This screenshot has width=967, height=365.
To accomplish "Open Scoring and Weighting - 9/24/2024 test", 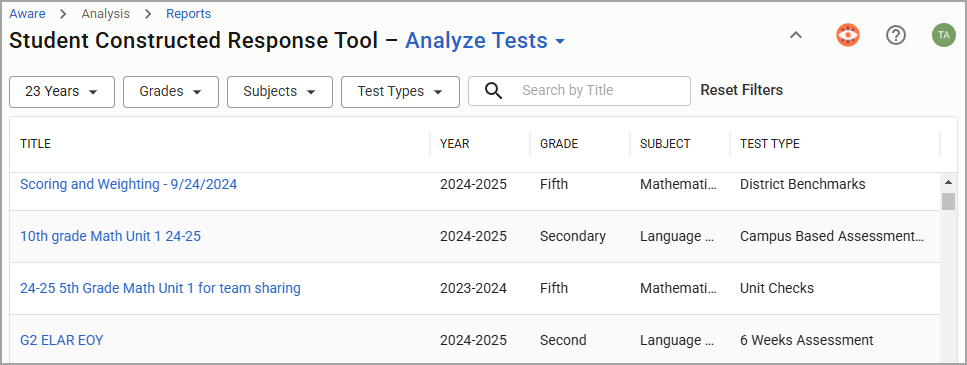I will click(128, 184).
